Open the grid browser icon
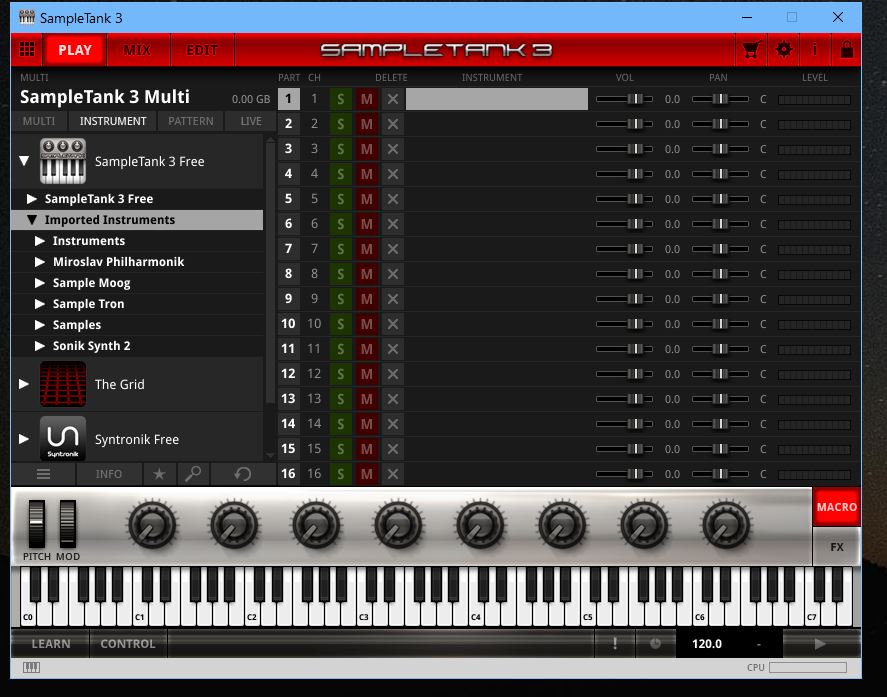This screenshot has width=887, height=697. tap(27, 49)
